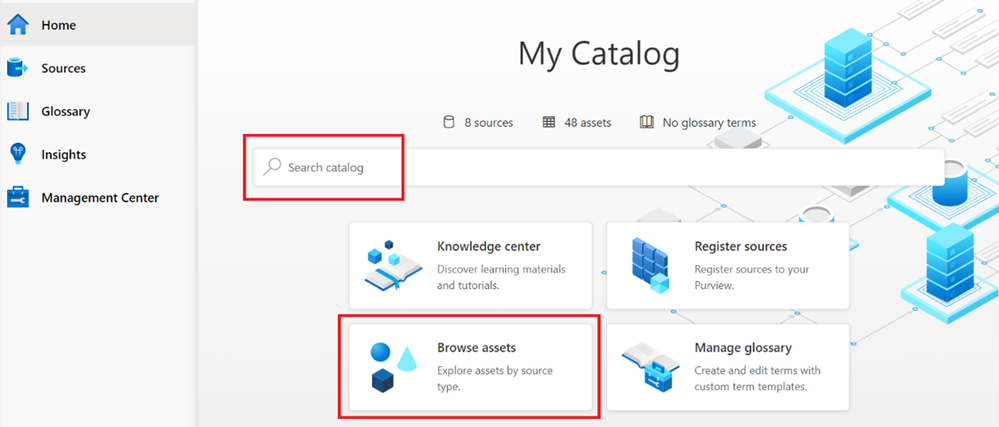Go to Sources in the sidebar

tap(63, 69)
